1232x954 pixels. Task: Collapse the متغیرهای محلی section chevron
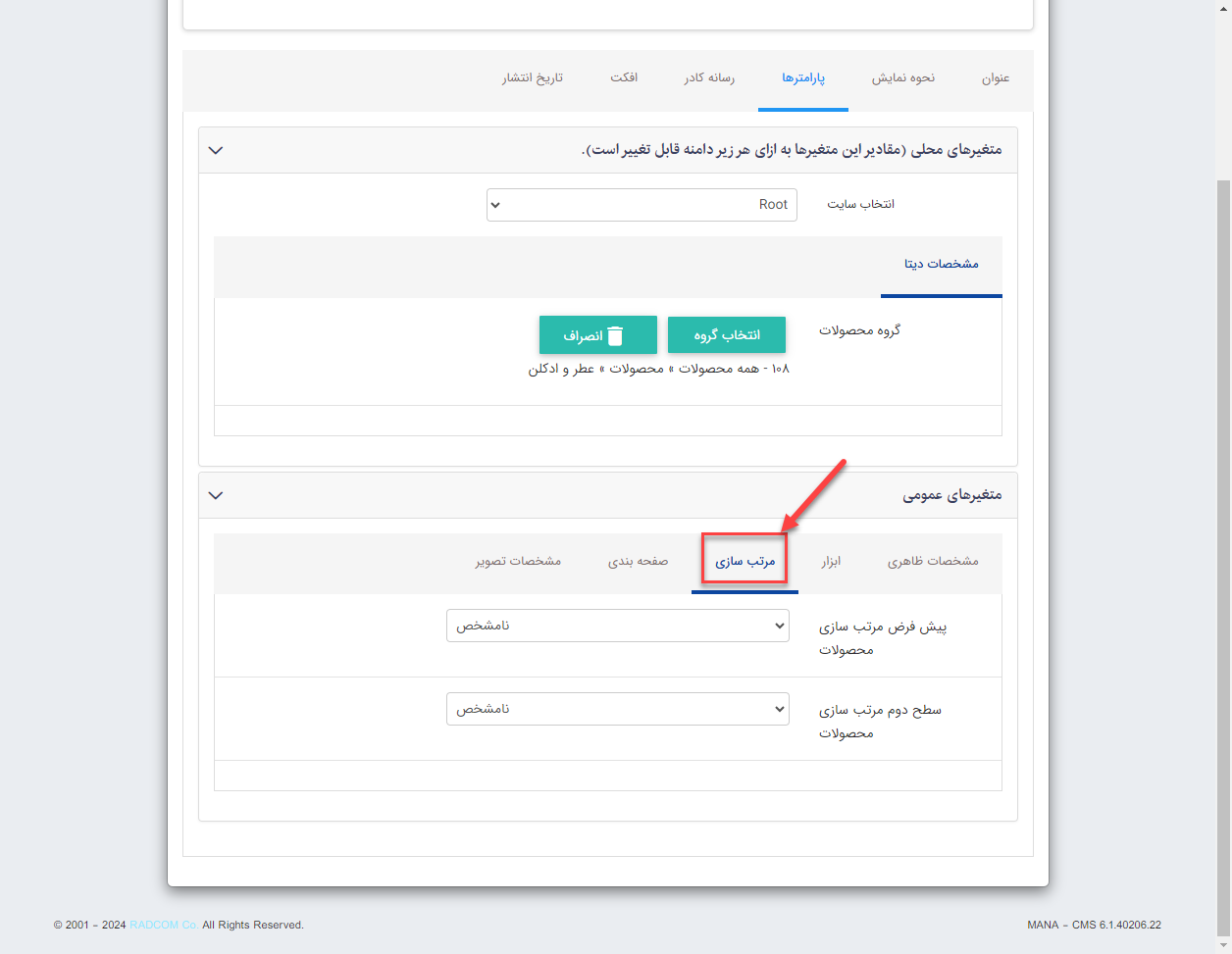click(216, 150)
